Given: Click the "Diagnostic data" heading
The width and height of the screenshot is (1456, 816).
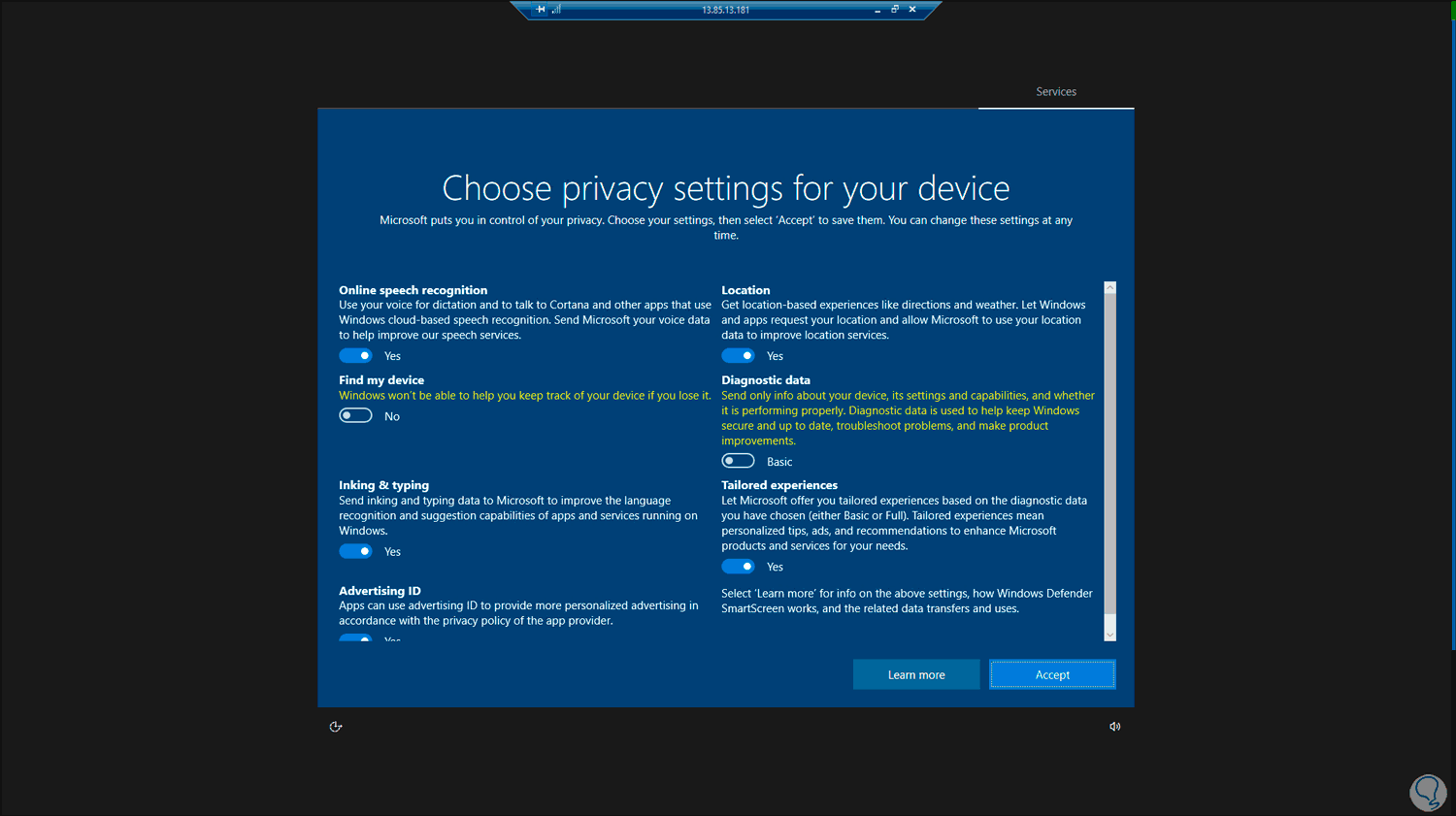Looking at the screenshot, I should (x=766, y=380).
